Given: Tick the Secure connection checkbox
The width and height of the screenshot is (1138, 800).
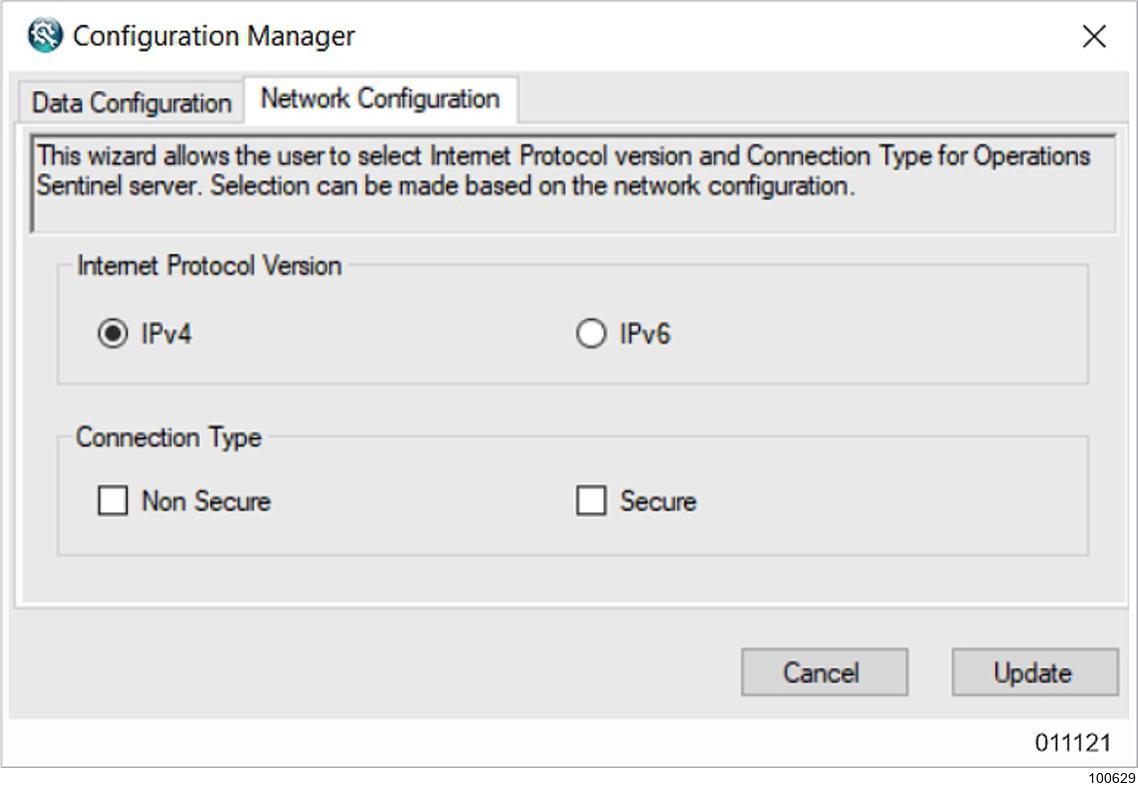Looking at the screenshot, I should (x=591, y=500).
